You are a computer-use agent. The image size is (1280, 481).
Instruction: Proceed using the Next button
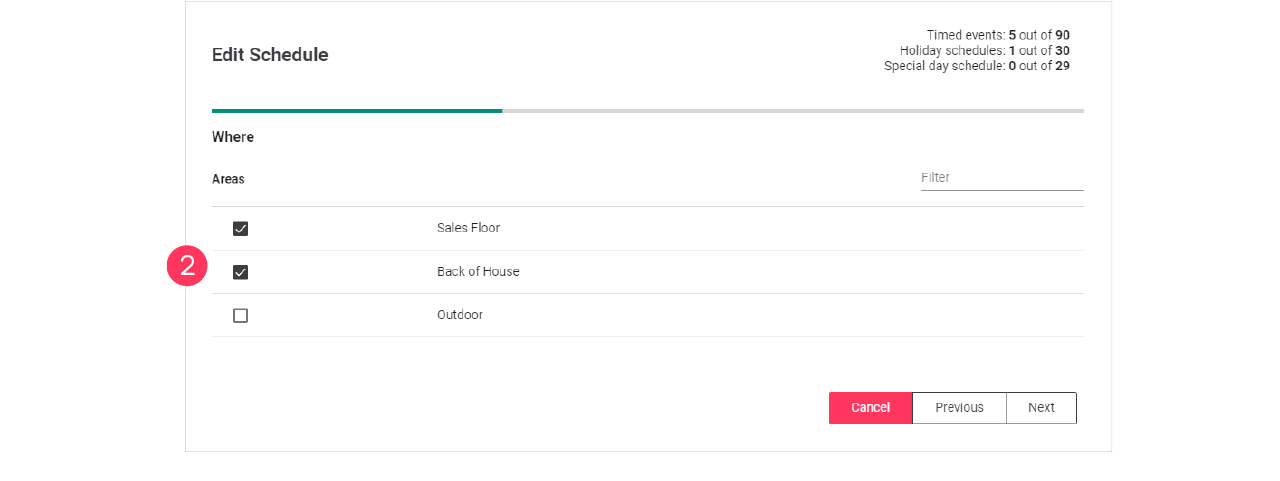point(1041,408)
